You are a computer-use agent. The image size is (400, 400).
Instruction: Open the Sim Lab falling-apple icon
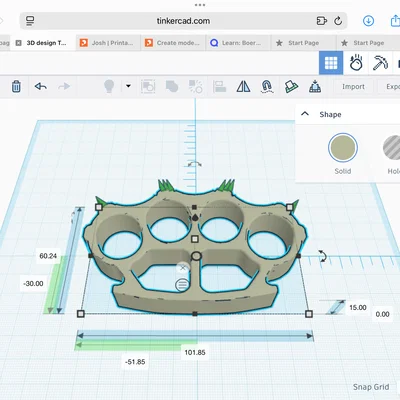click(x=356, y=62)
